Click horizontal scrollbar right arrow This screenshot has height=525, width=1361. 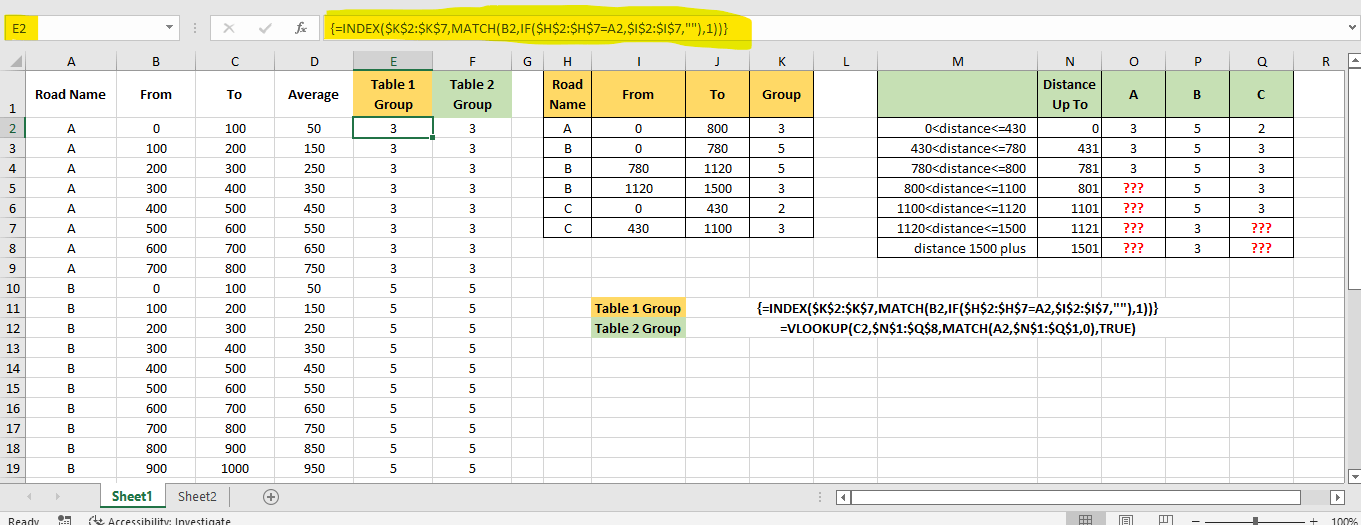pyautogui.click(x=1337, y=497)
